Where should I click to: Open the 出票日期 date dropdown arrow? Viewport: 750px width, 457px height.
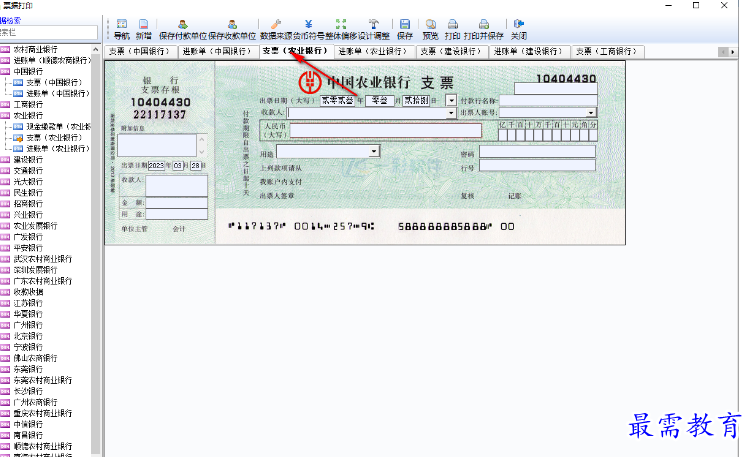[x=451, y=100]
